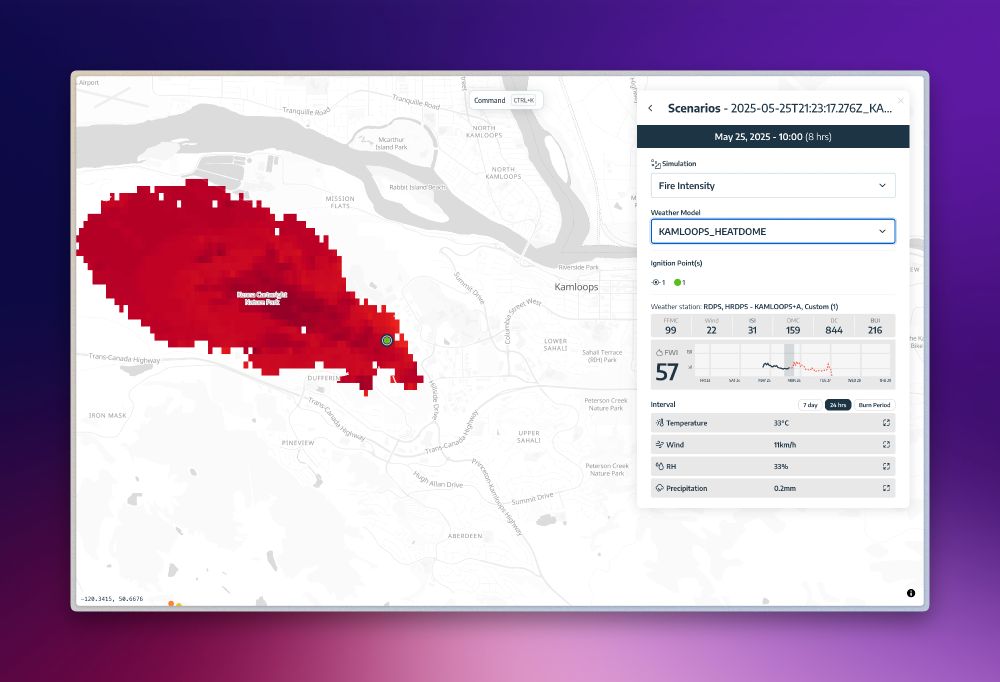Viewport: 1000px width, 682px height.
Task: Click the CTRL+K shortcut badge
Action: [x=524, y=100]
